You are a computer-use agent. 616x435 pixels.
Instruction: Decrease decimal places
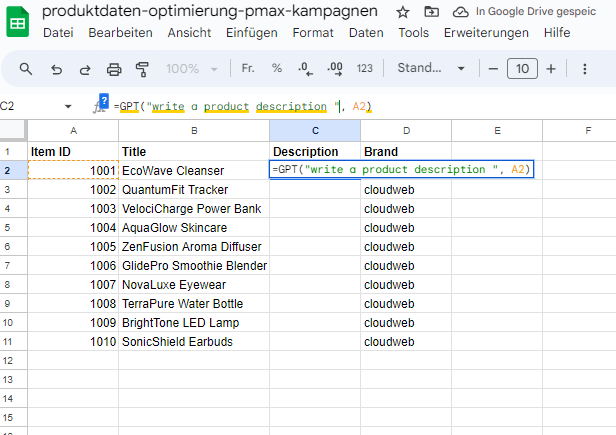tap(306, 69)
